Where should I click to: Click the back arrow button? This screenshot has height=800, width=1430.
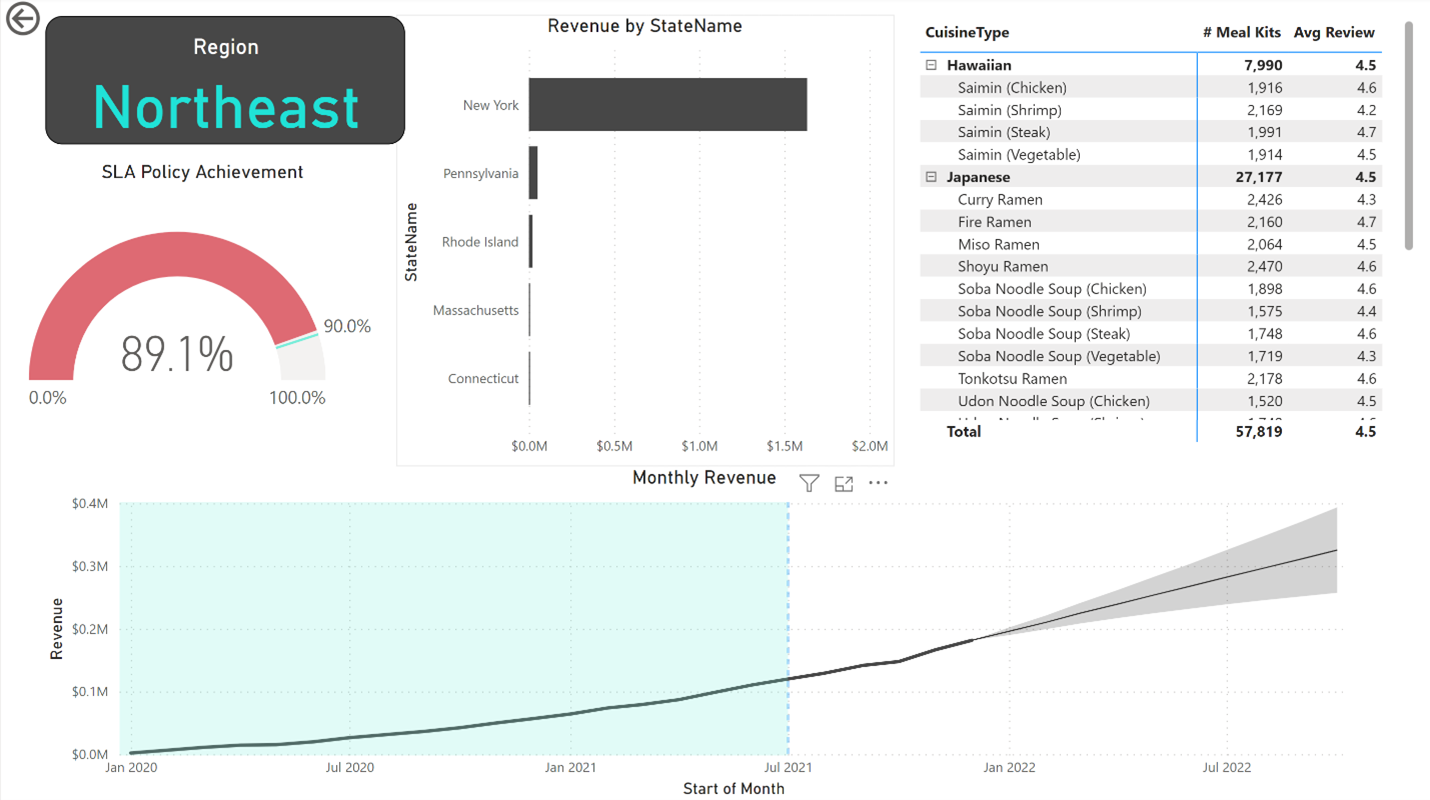point(22,19)
